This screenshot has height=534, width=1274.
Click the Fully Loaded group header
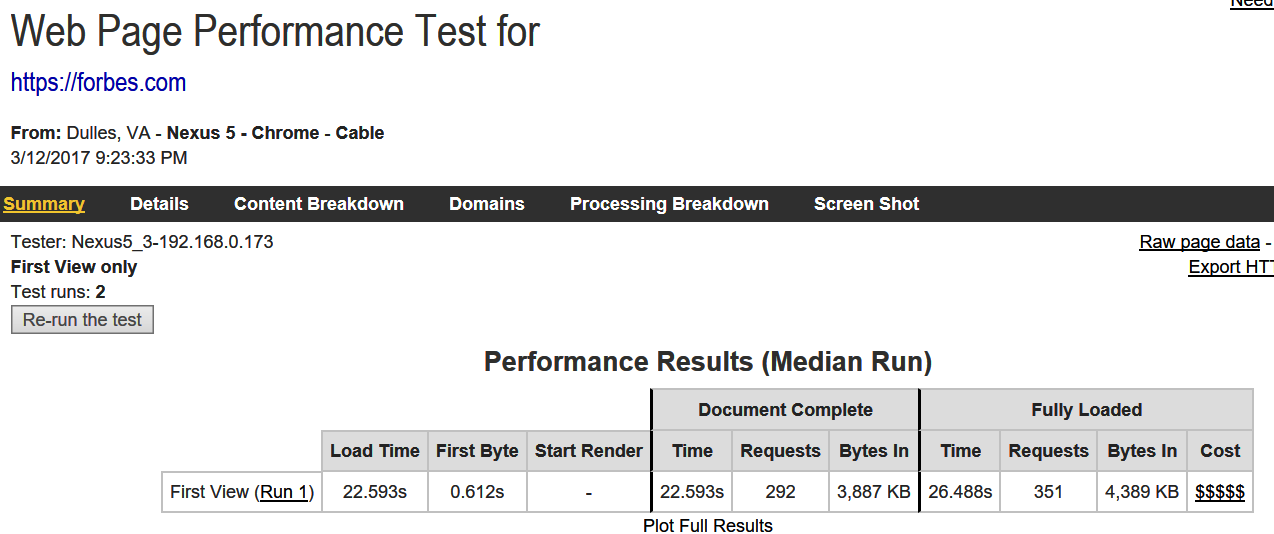click(x=1086, y=410)
